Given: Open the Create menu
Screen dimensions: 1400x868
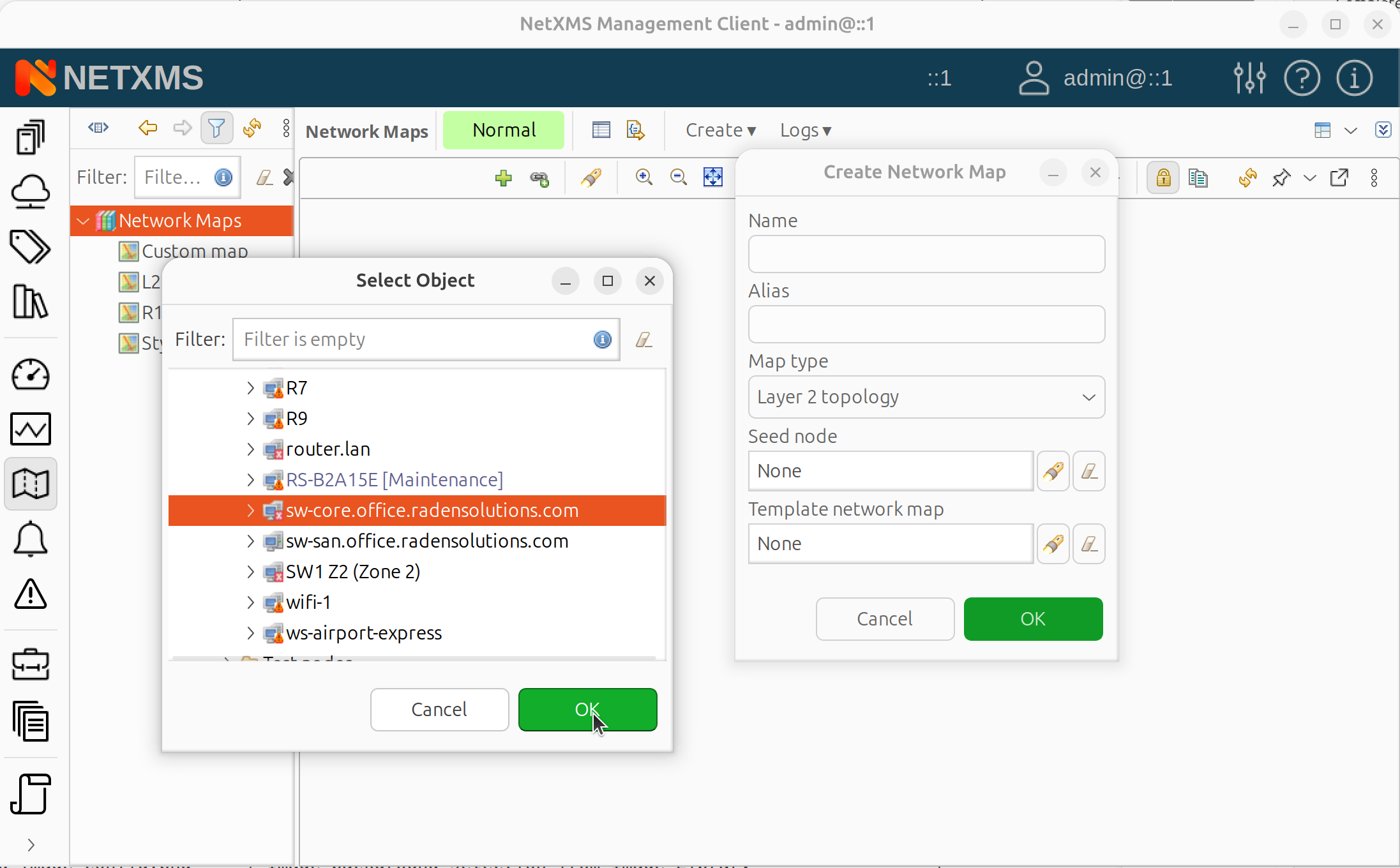Looking at the screenshot, I should pos(720,130).
